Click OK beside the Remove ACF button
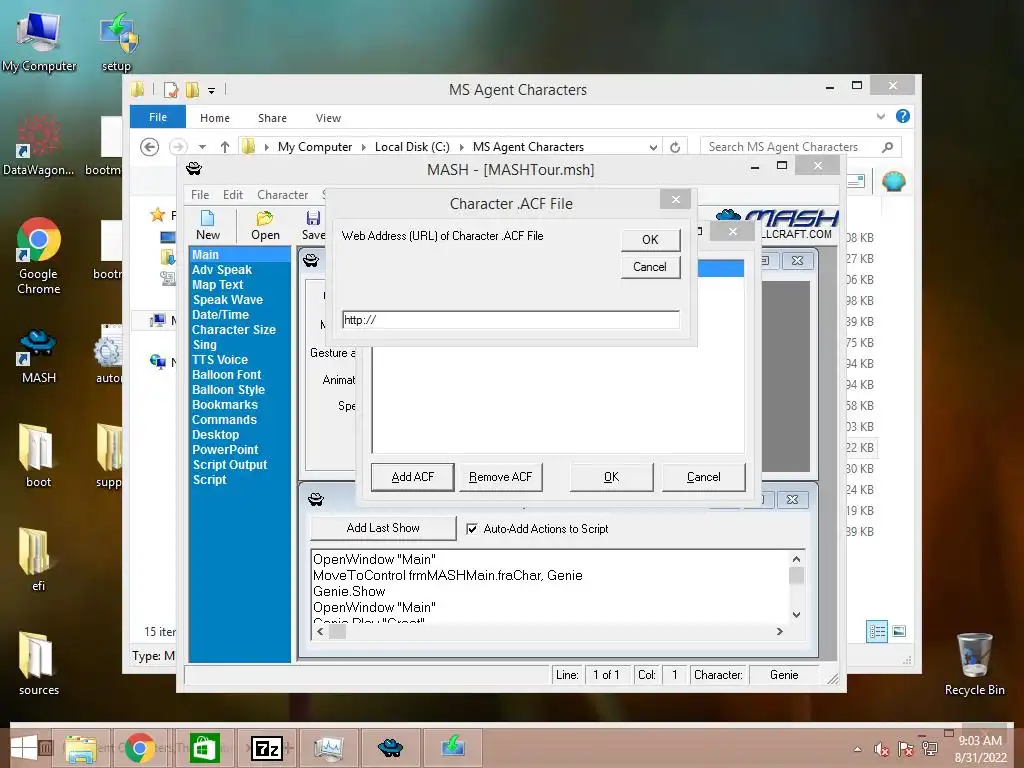1024x768 pixels. pos(611,477)
